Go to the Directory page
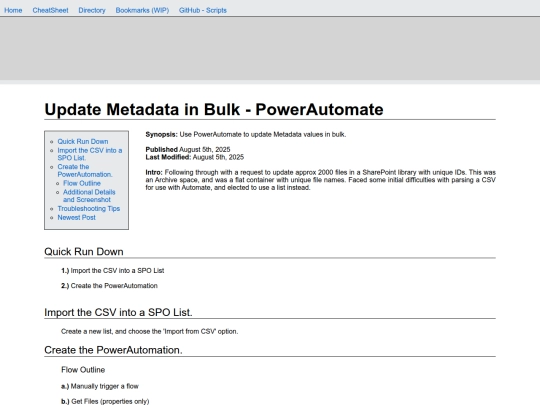Screen dimensions: 540x405 point(92,10)
